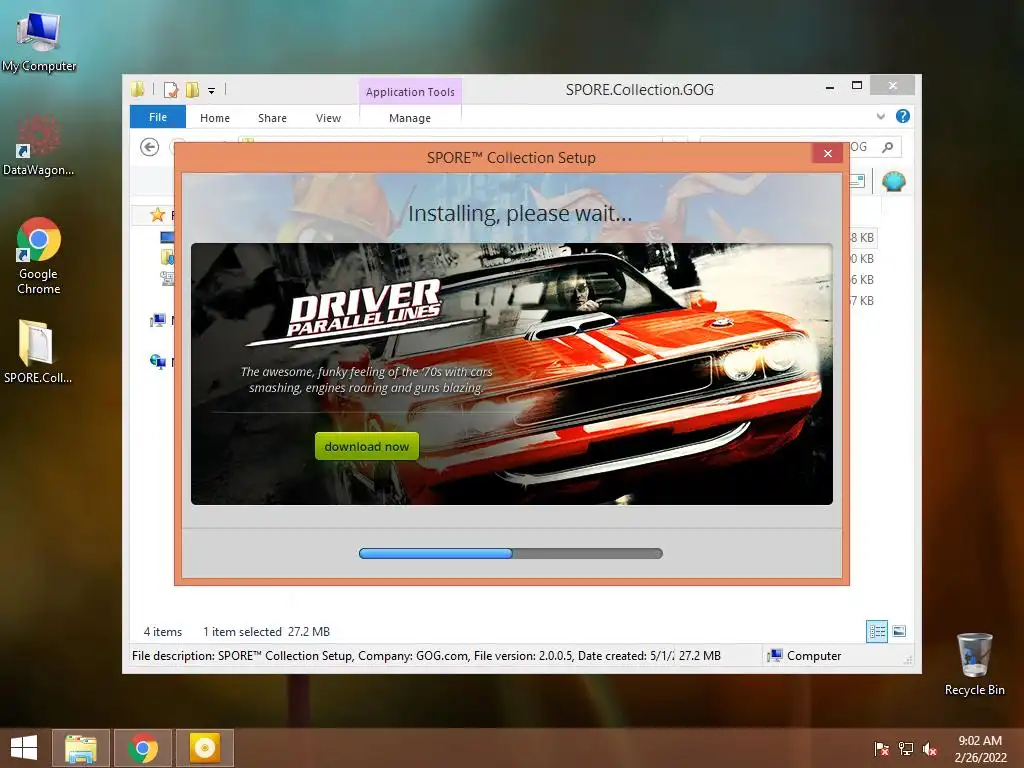1024x768 pixels.
Task: Launch Google Chrome from the desktop
Action: 39,256
